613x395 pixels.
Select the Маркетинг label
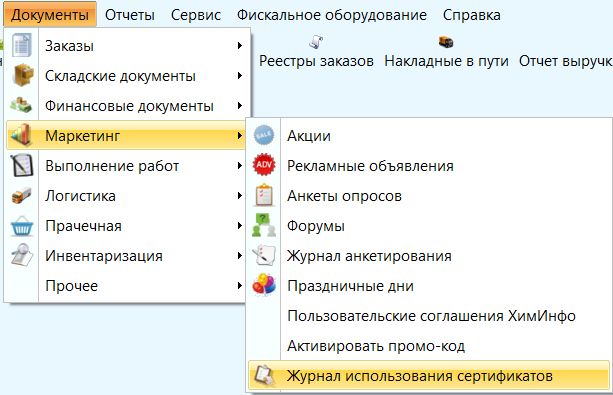click(82, 136)
